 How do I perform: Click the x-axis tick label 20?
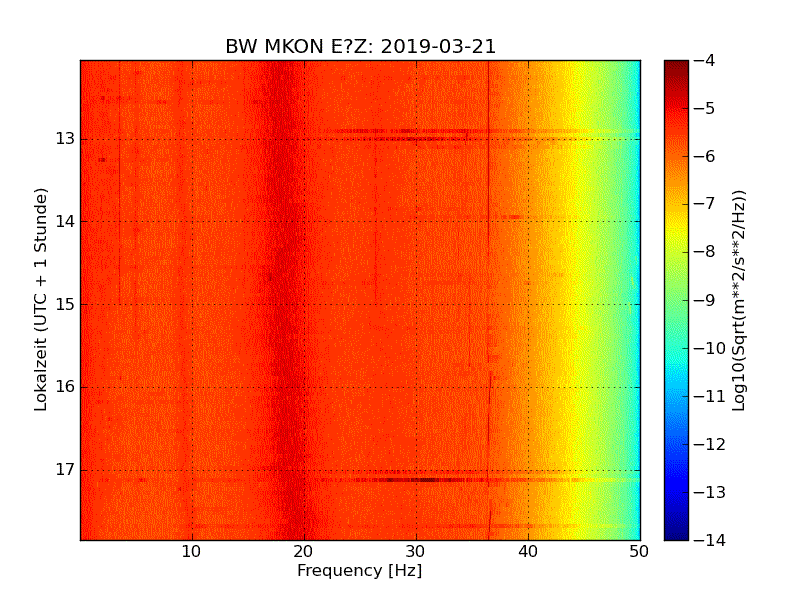304,552
